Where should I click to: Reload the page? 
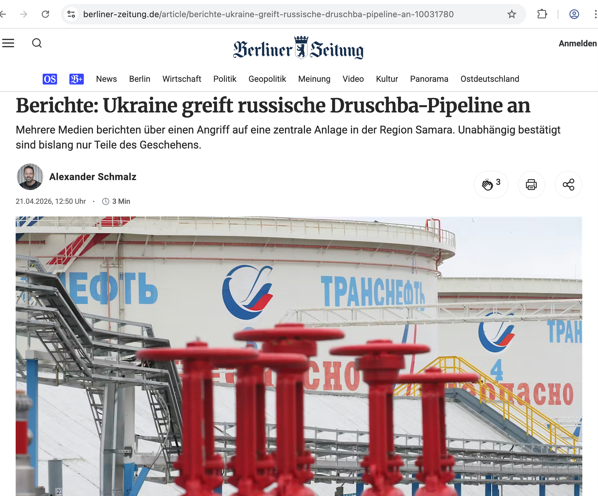(45, 14)
